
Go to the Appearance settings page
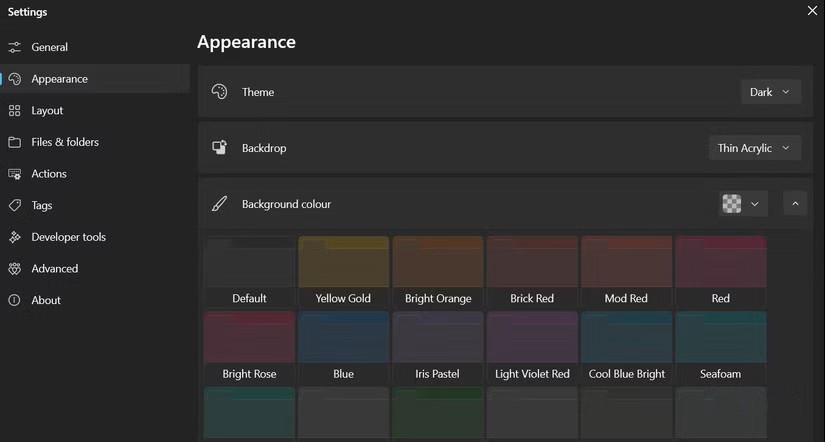(59, 79)
